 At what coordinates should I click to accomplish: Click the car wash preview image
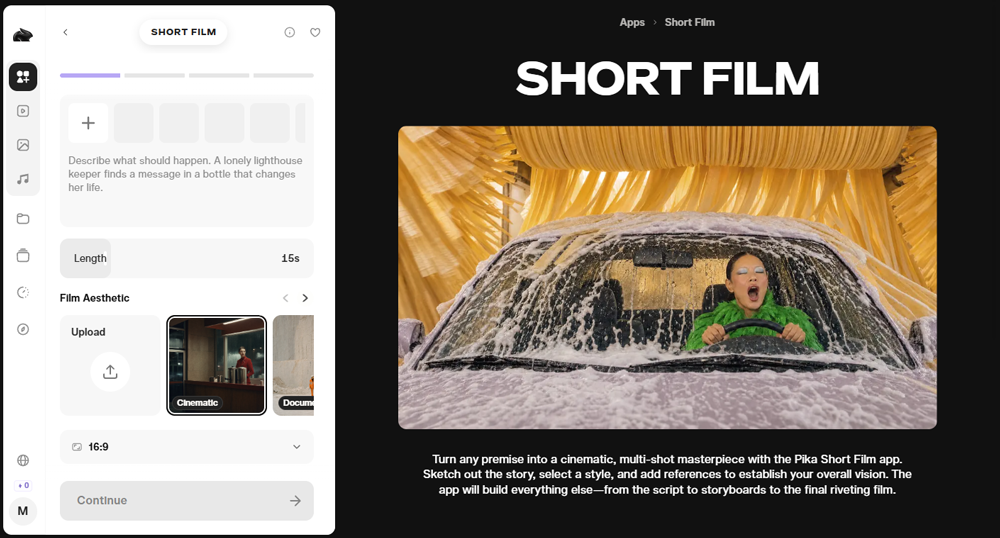[667, 277]
